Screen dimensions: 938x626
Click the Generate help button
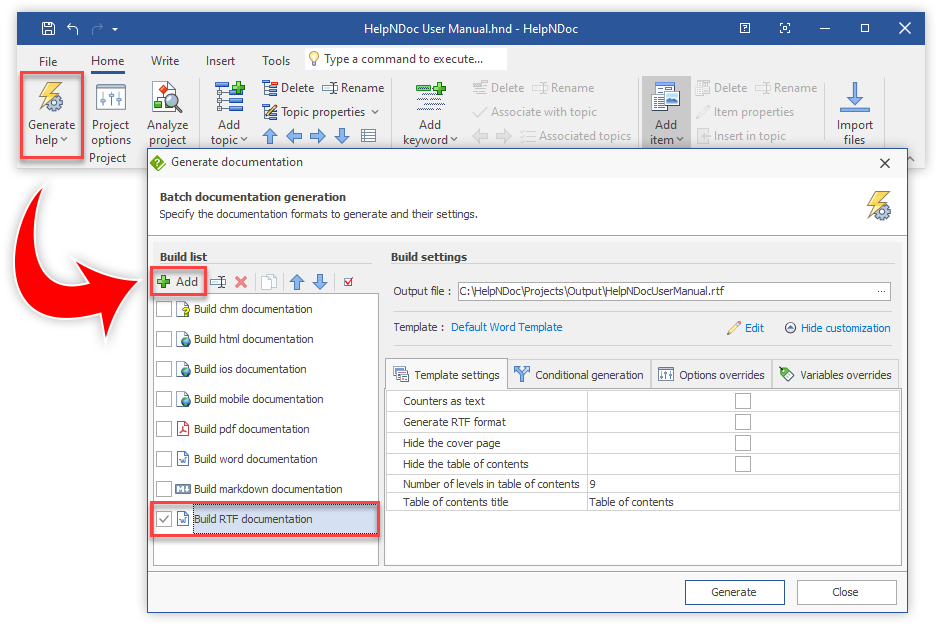pyautogui.click(x=51, y=114)
